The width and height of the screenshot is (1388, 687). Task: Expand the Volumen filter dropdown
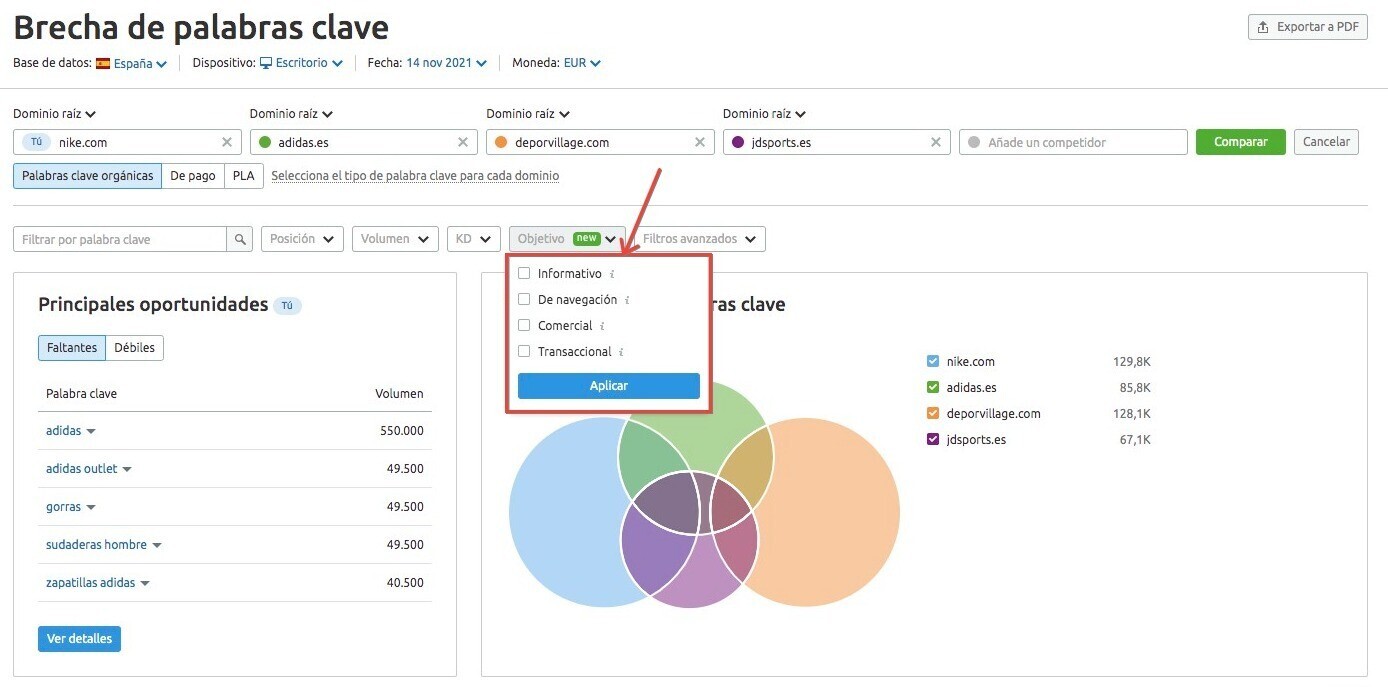point(395,239)
